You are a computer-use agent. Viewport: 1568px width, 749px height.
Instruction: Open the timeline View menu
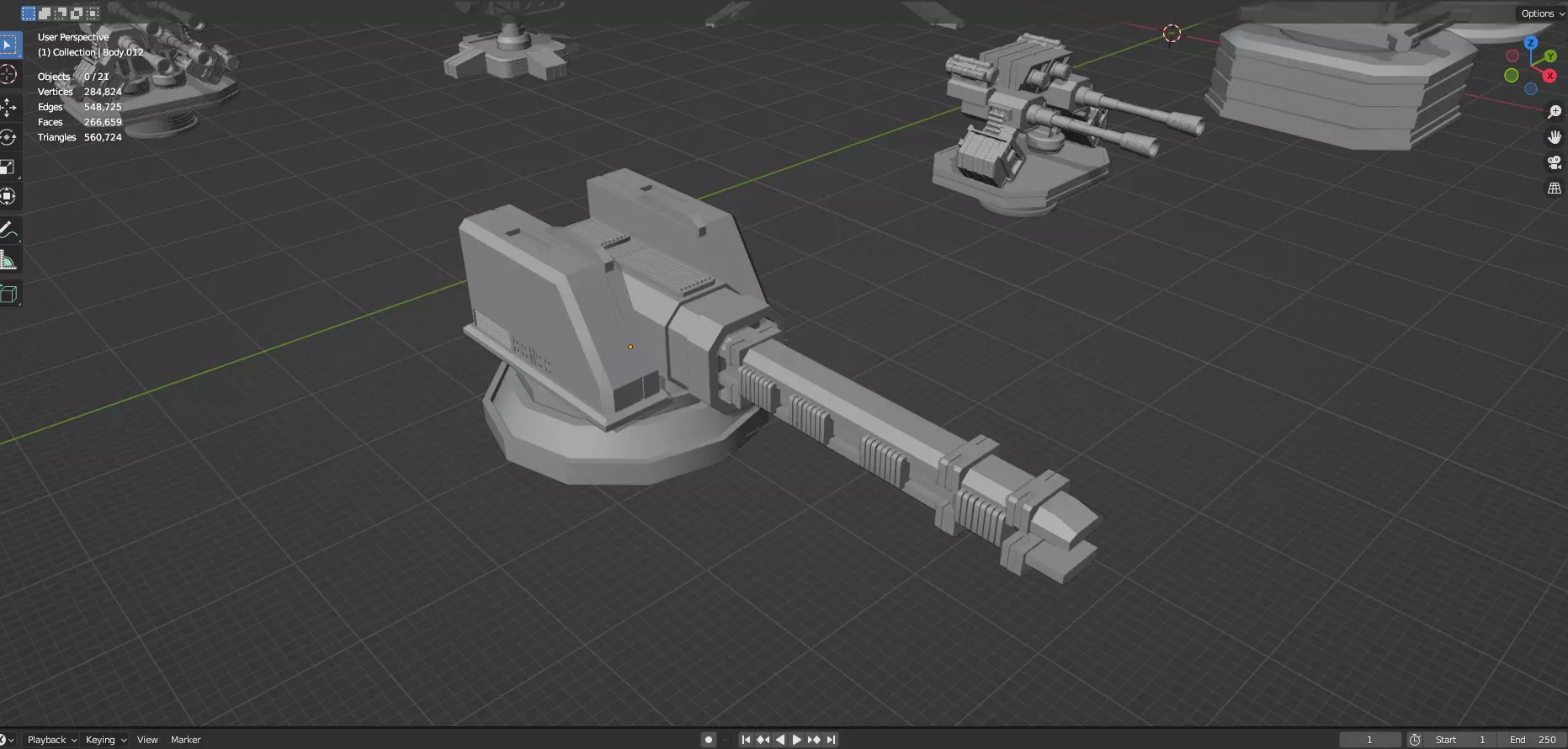[x=147, y=740]
